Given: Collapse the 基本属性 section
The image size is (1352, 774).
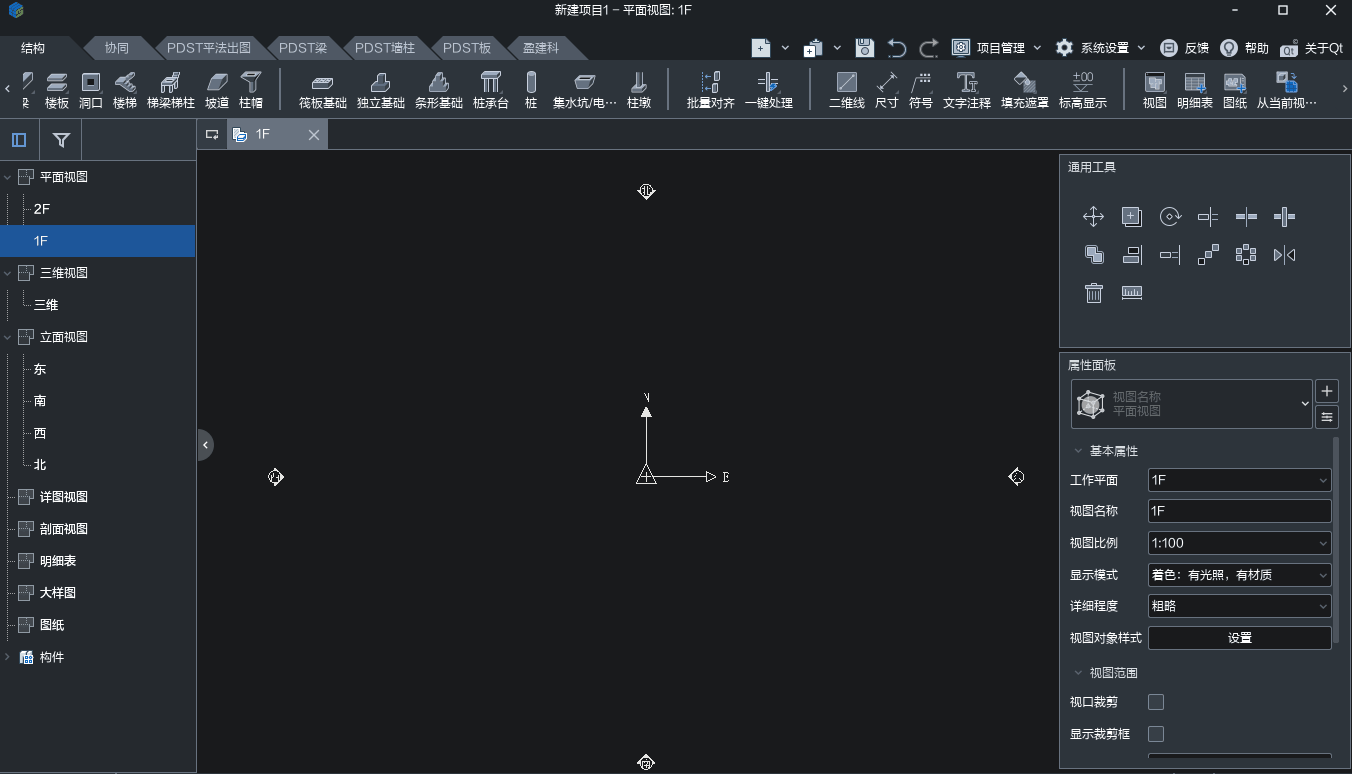Looking at the screenshot, I should pyautogui.click(x=1079, y=451).
